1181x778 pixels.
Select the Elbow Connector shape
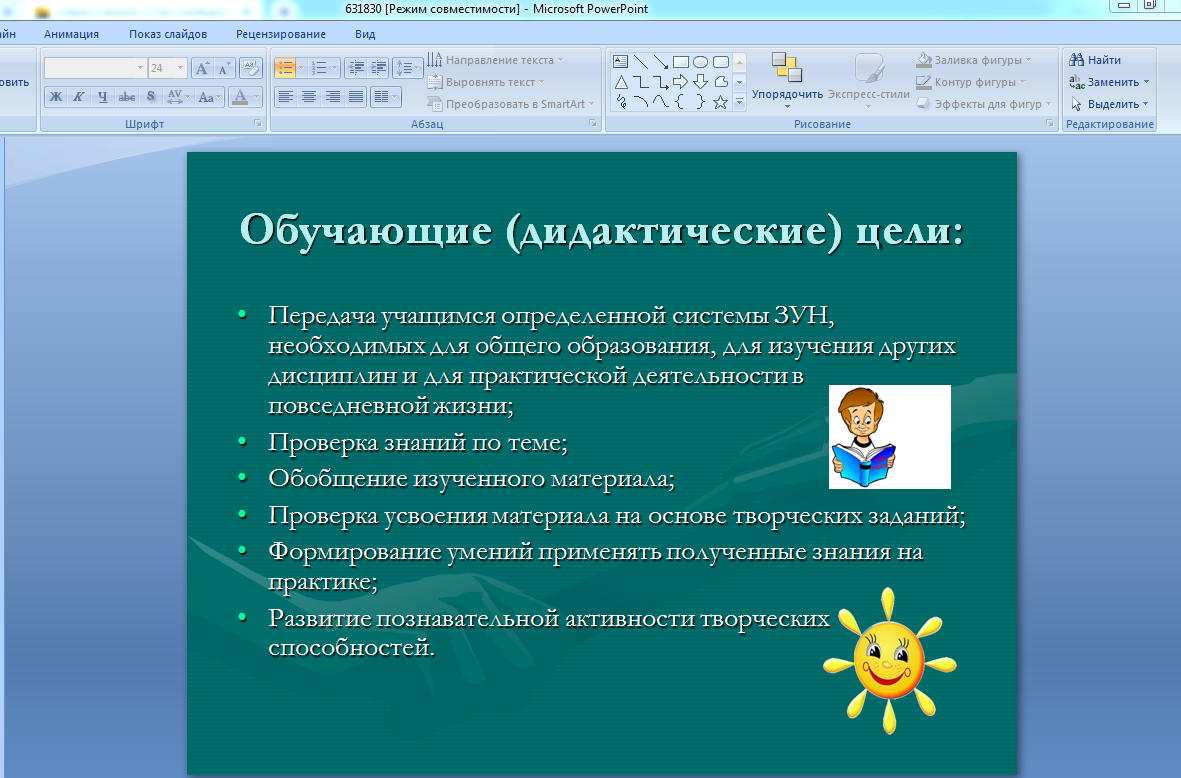click(x=641, y=82)
